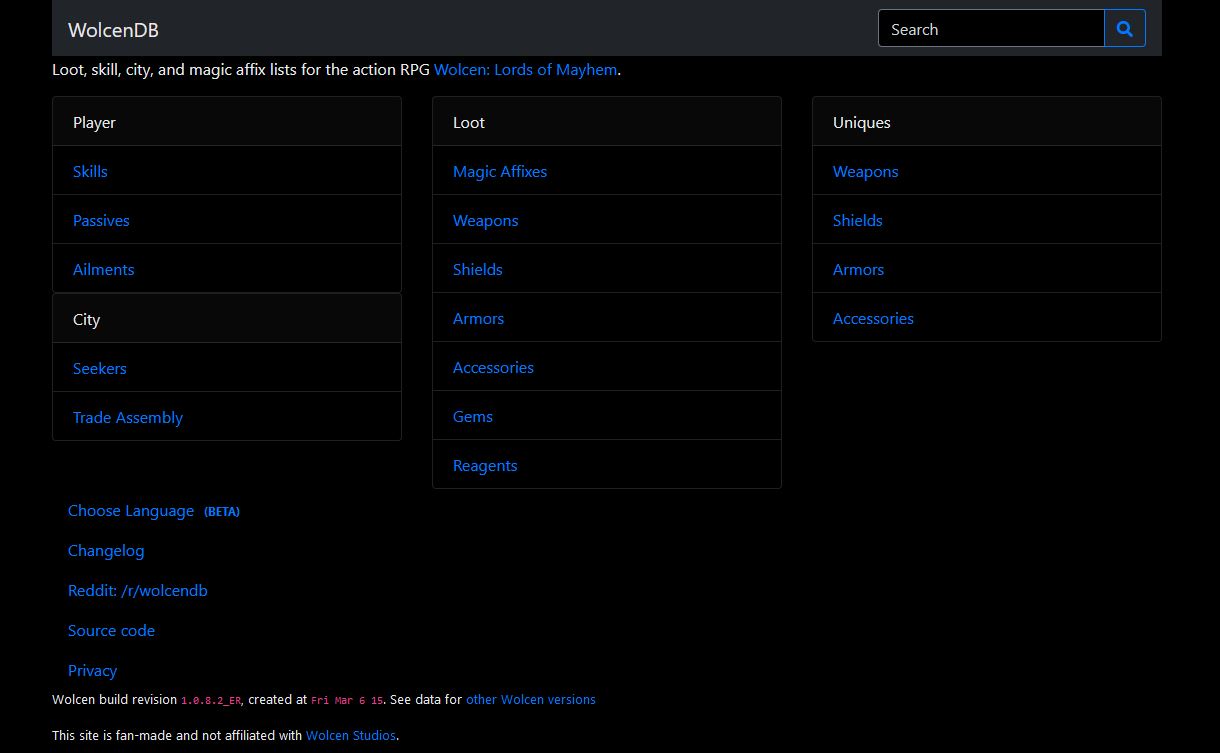Follow the Wolcen: Lords of Mayhem link

pyautogui.click(x=525, y=70)
